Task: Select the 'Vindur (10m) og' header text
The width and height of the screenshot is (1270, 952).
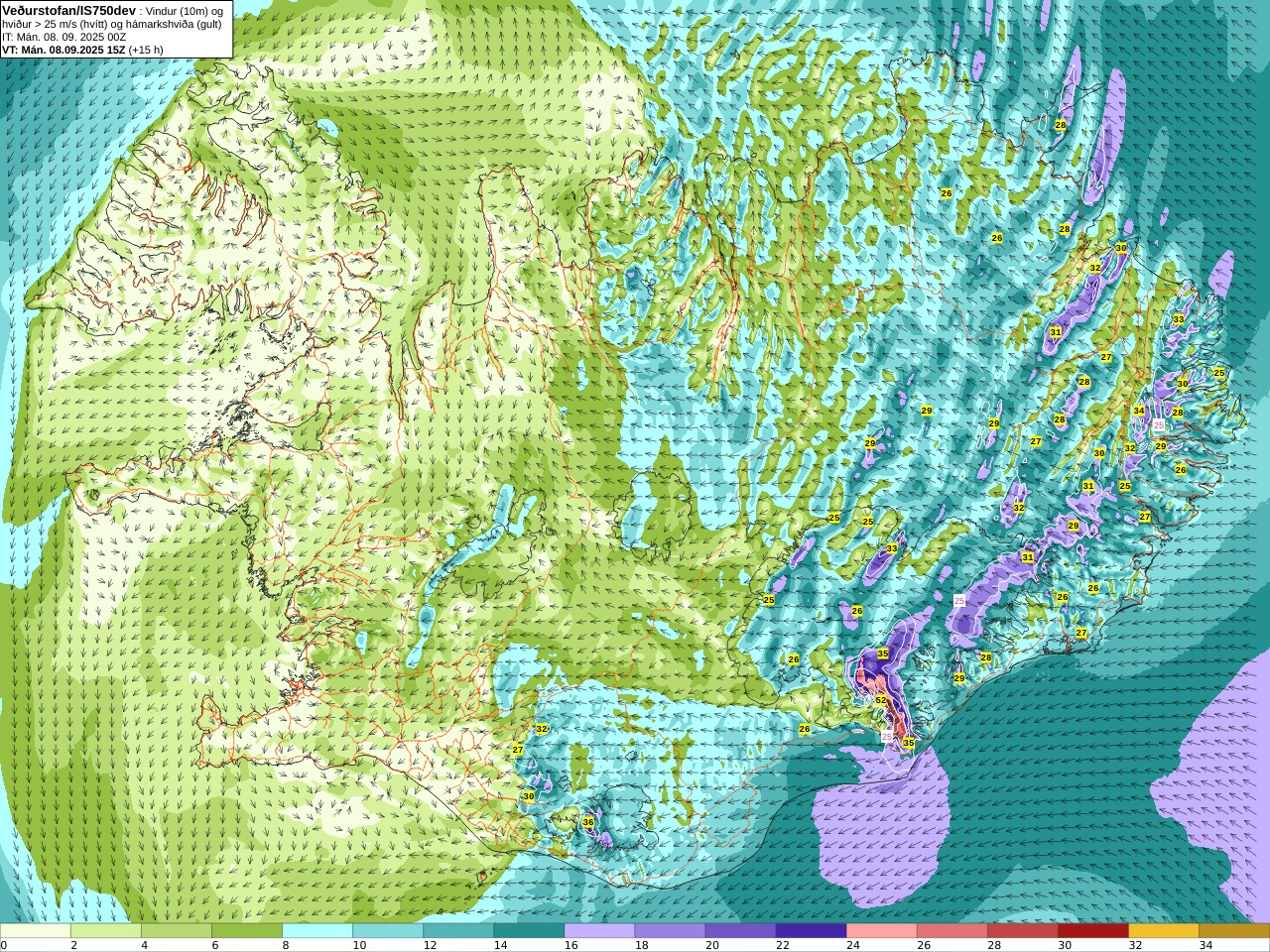Action: pyautogui.click(x=186, y=11)
